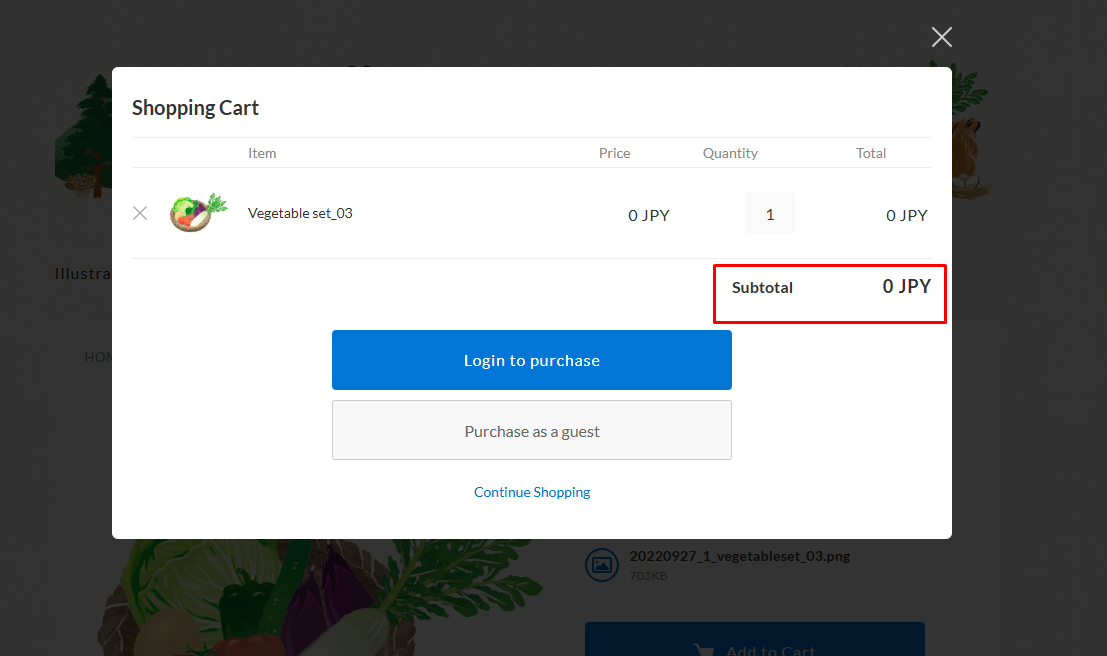Click the Quantity column header
Viewport: 1107px width, 656px height.
(729, 153)
